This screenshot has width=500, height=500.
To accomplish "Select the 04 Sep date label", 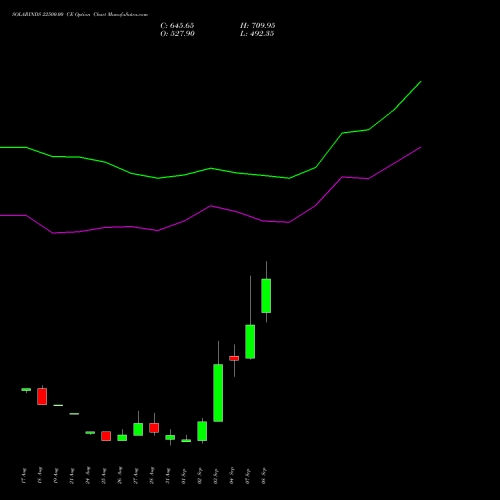I will [232, 476].
